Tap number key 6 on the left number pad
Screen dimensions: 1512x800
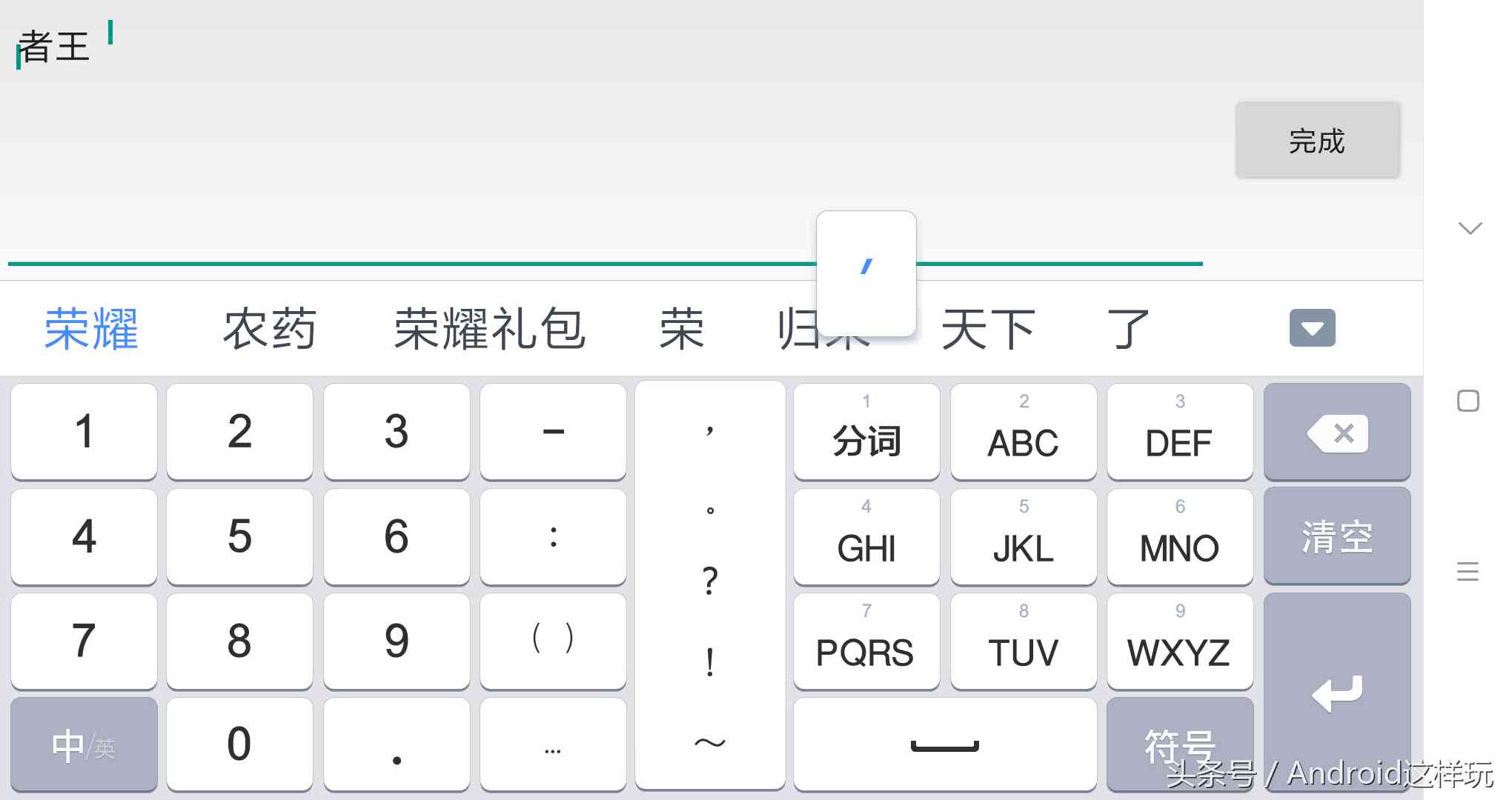click(397, 536)
